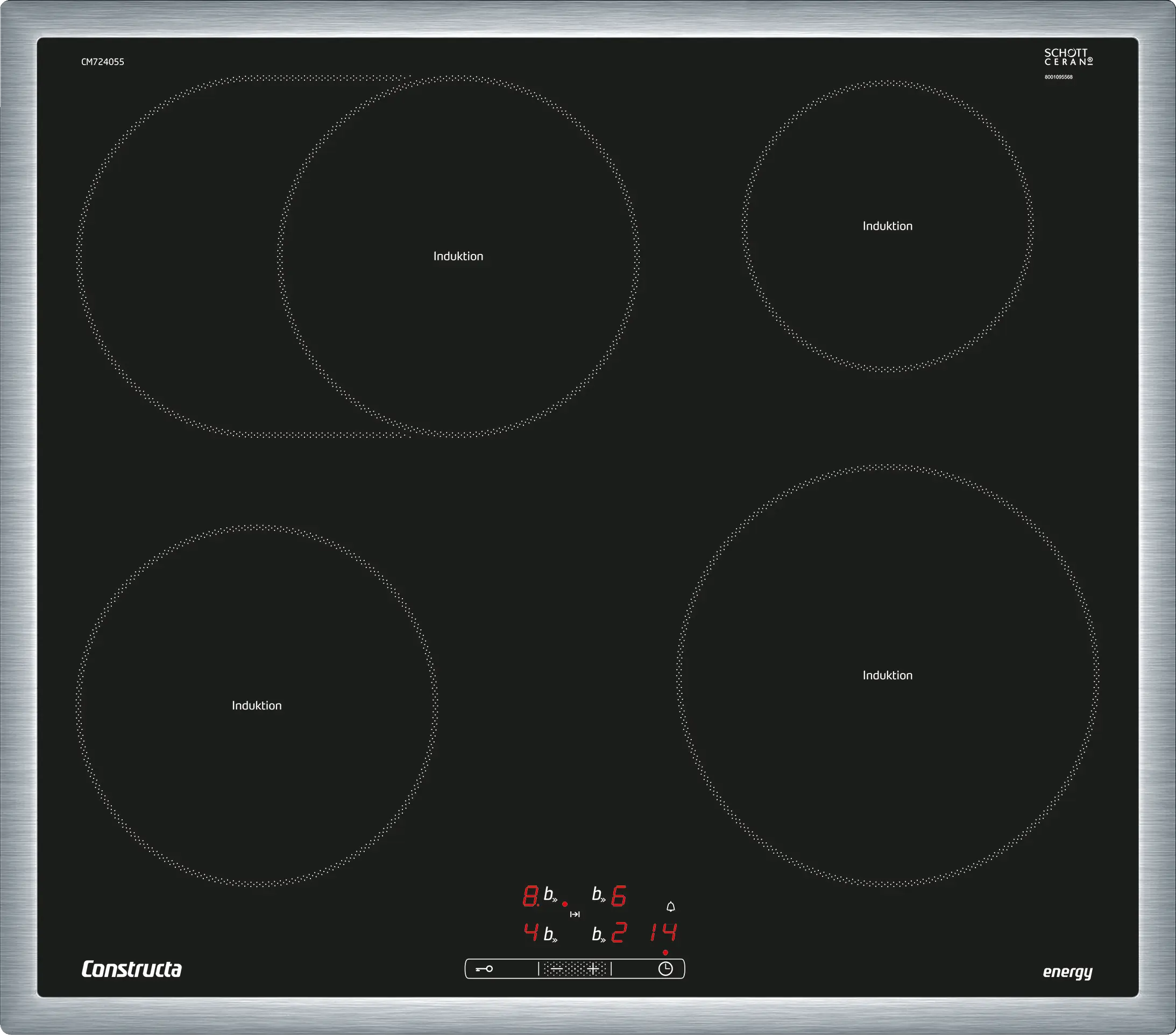Select the red 2 power level display
Image resolution: width=1176 pixels, height=1035 pixels.
pos(619,932)
